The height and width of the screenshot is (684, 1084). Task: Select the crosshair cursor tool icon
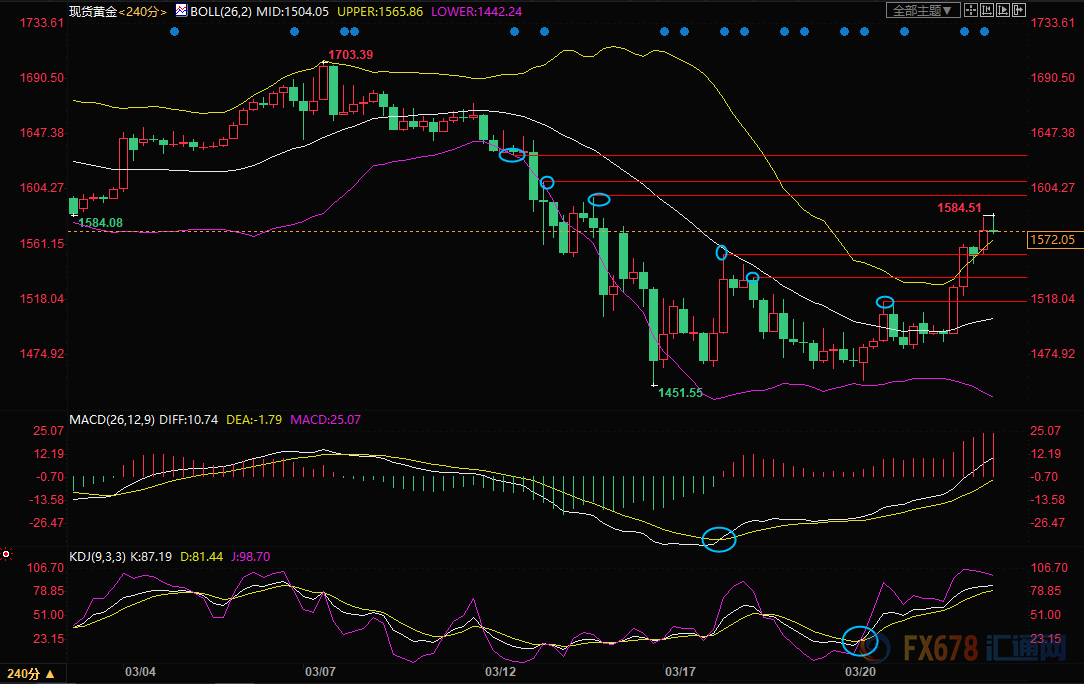click(x=971, y=10)
